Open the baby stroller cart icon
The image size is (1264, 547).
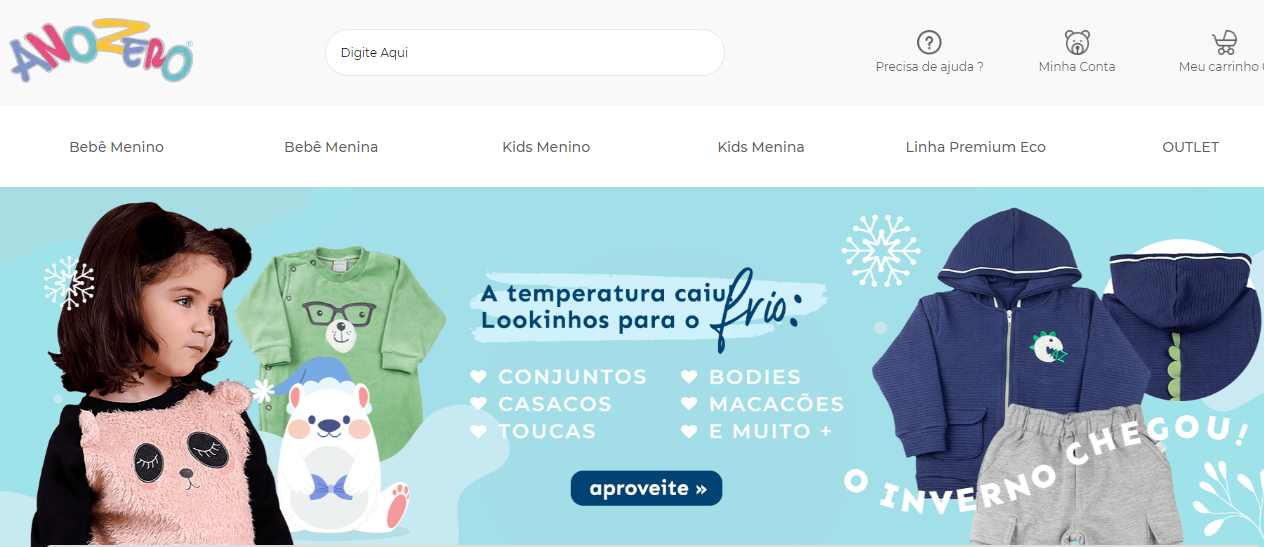click(x=1224, y=42)
